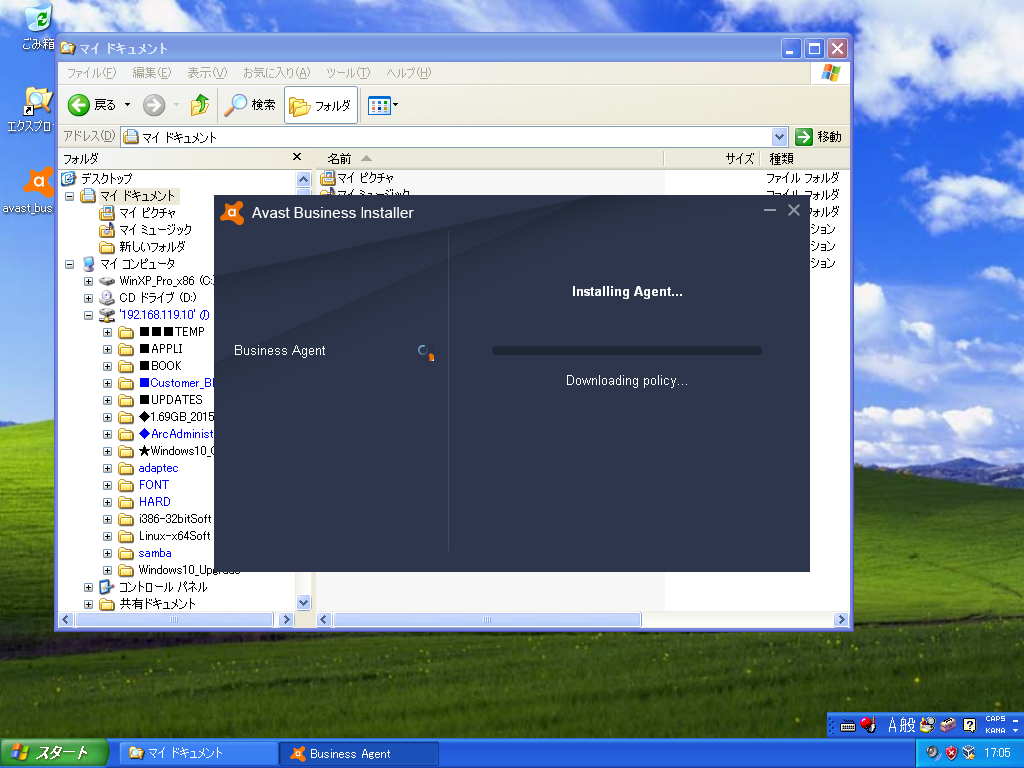Toggle the IME 般 conversion mode button

[908, 725]
